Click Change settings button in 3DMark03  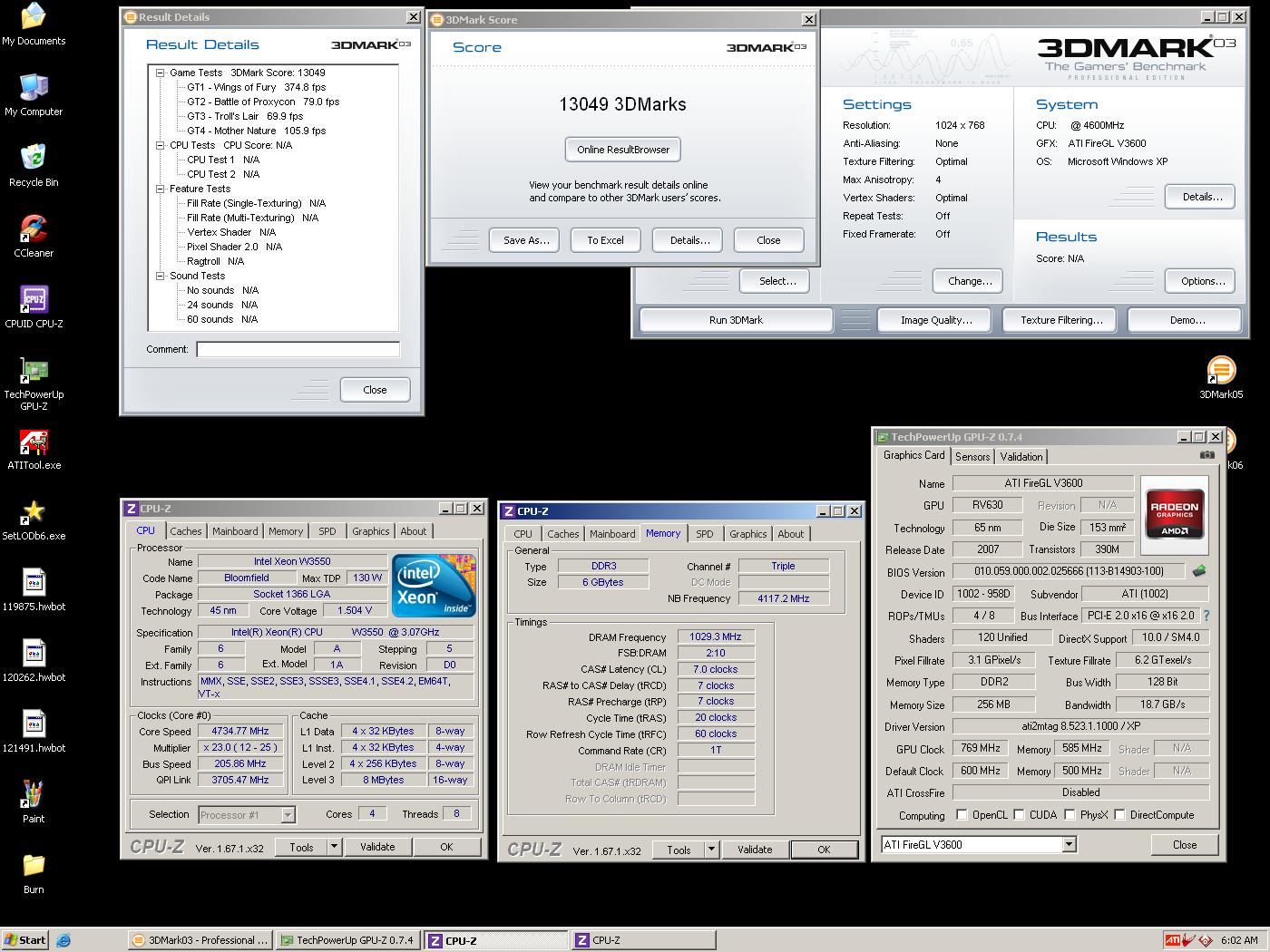point(970,281)
